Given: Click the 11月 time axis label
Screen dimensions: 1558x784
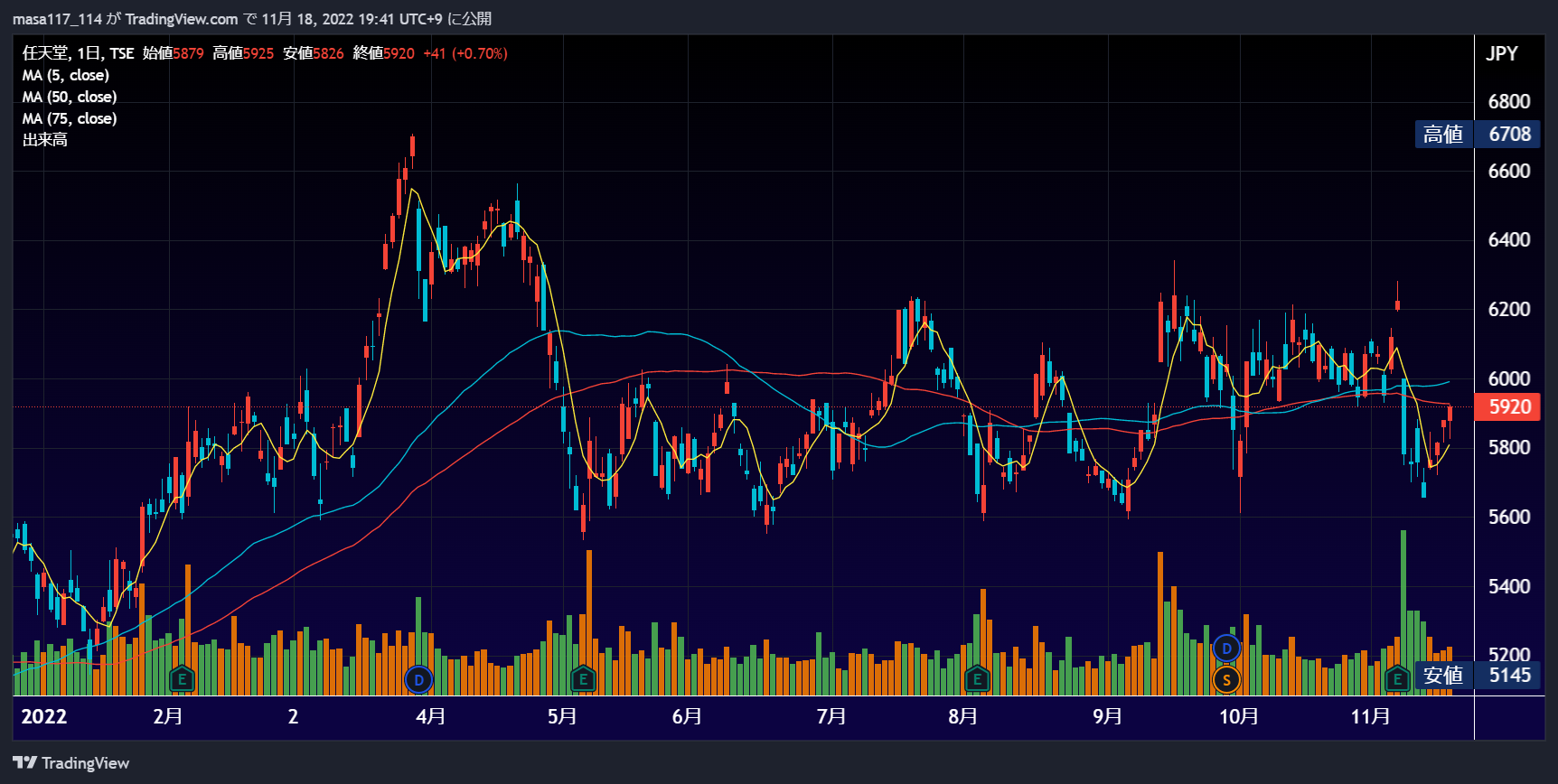Looking at the screenshot, I should pos(1370,716).
